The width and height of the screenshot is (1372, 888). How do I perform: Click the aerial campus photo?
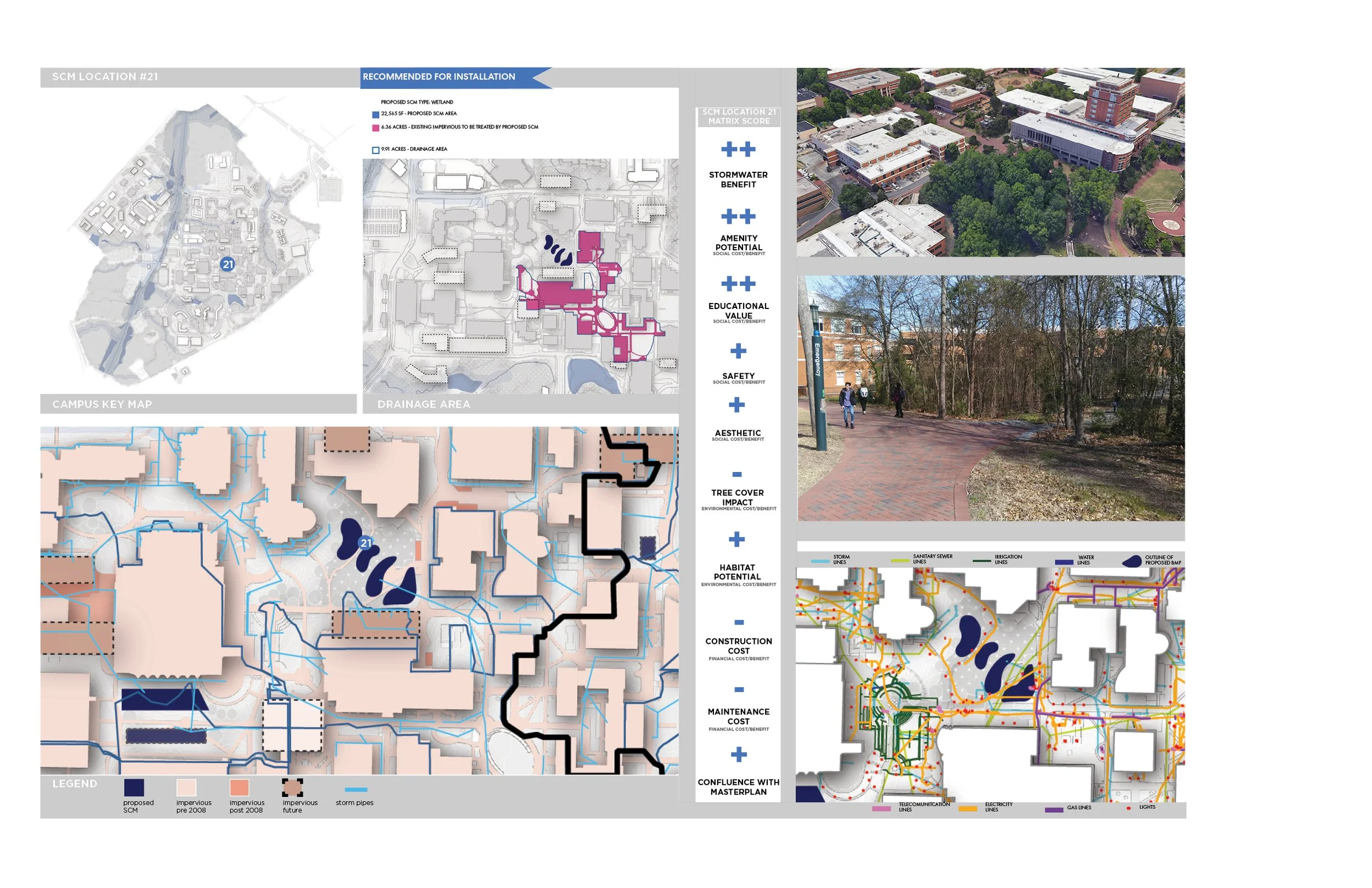991,162
